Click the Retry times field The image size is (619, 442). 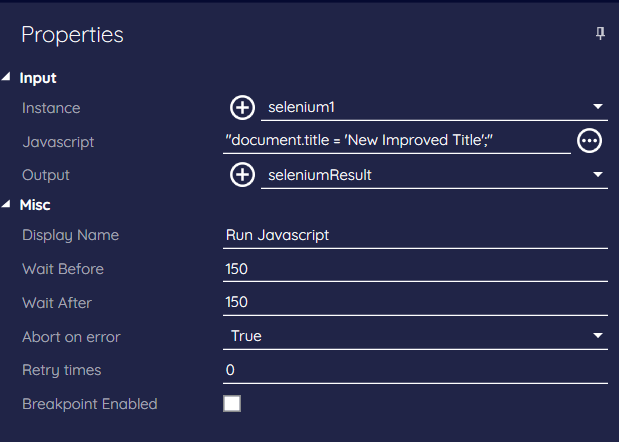415,370
